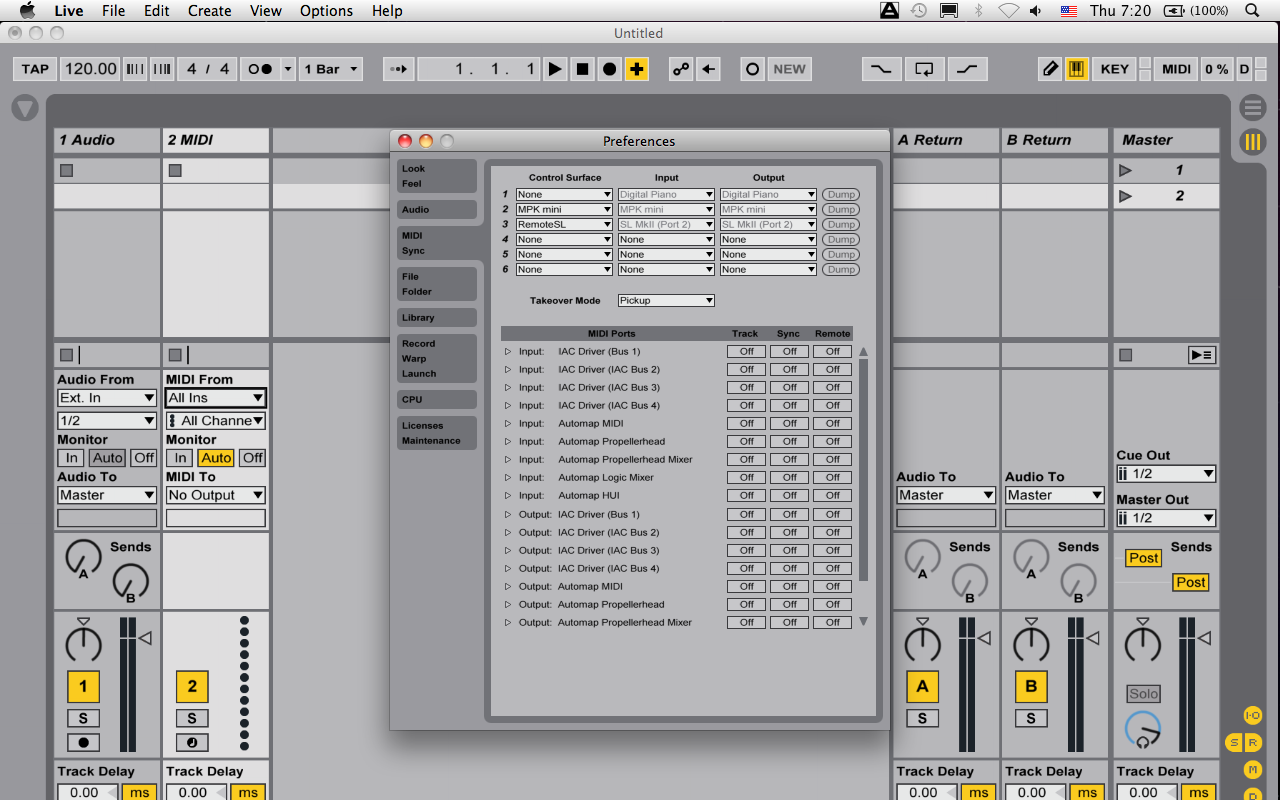Toggle the Returns section R button
1280x800 pixels.
(1252, 742)
